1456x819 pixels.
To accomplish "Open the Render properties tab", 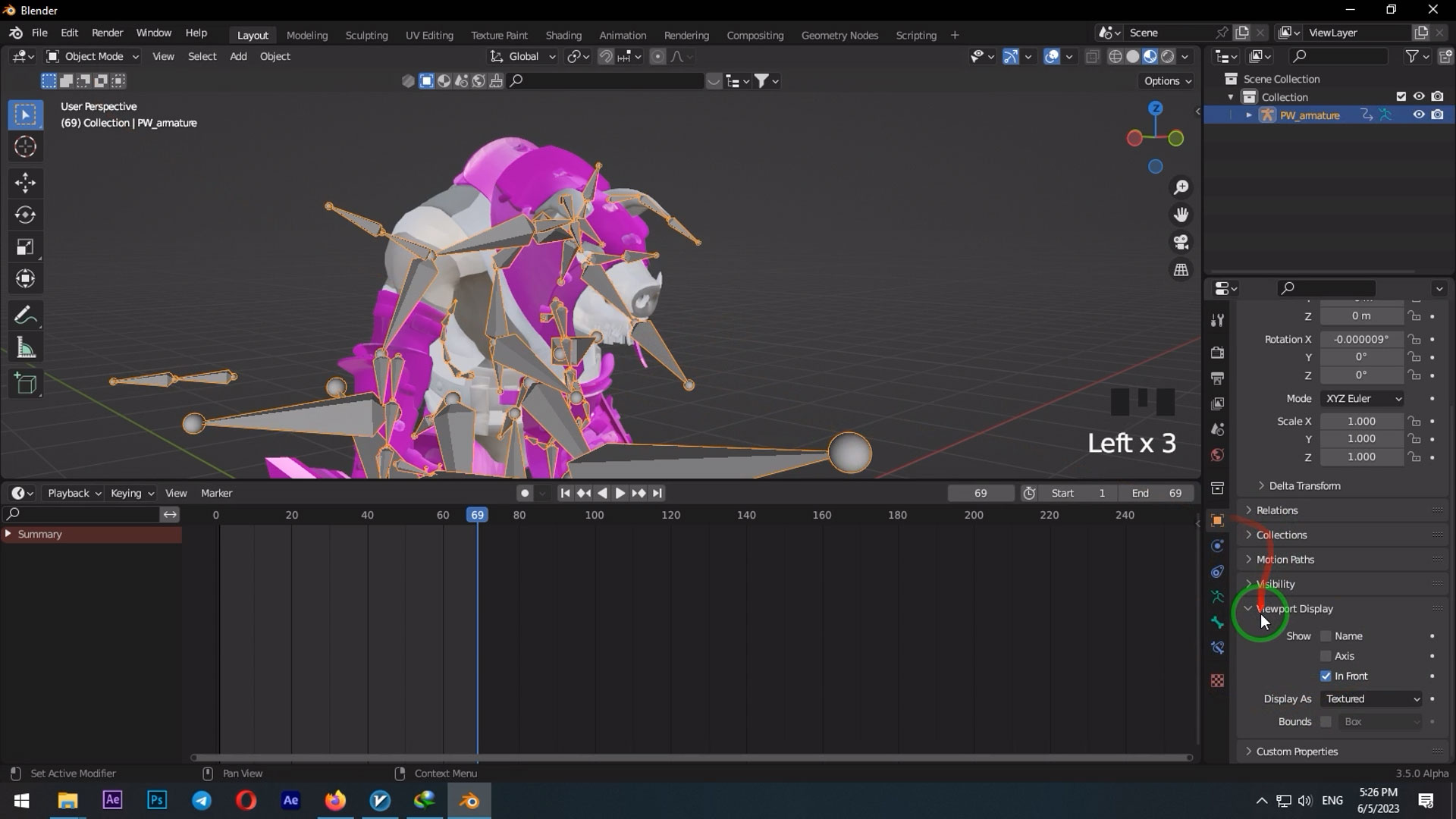I will click(x=1217, y=352).
